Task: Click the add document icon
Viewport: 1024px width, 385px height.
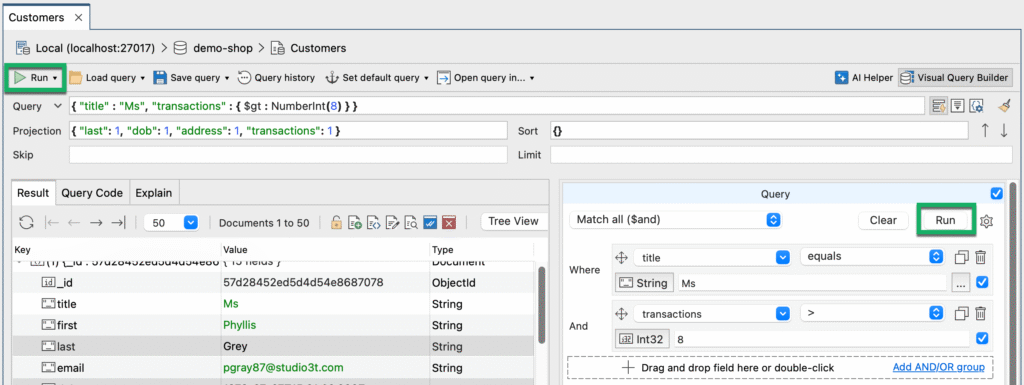Action: pos(355,223)
